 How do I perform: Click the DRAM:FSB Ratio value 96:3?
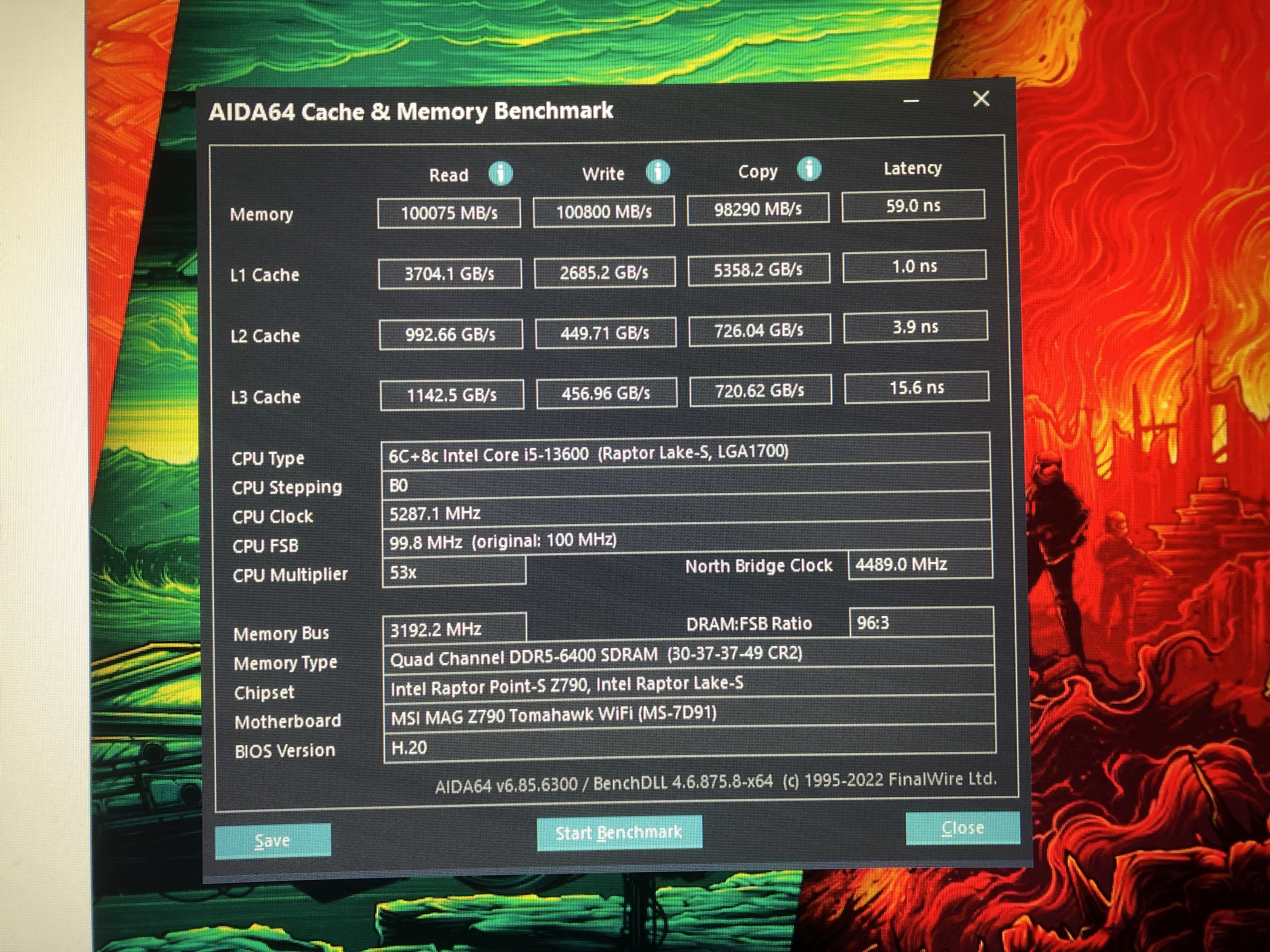click(x=922, y=622)
